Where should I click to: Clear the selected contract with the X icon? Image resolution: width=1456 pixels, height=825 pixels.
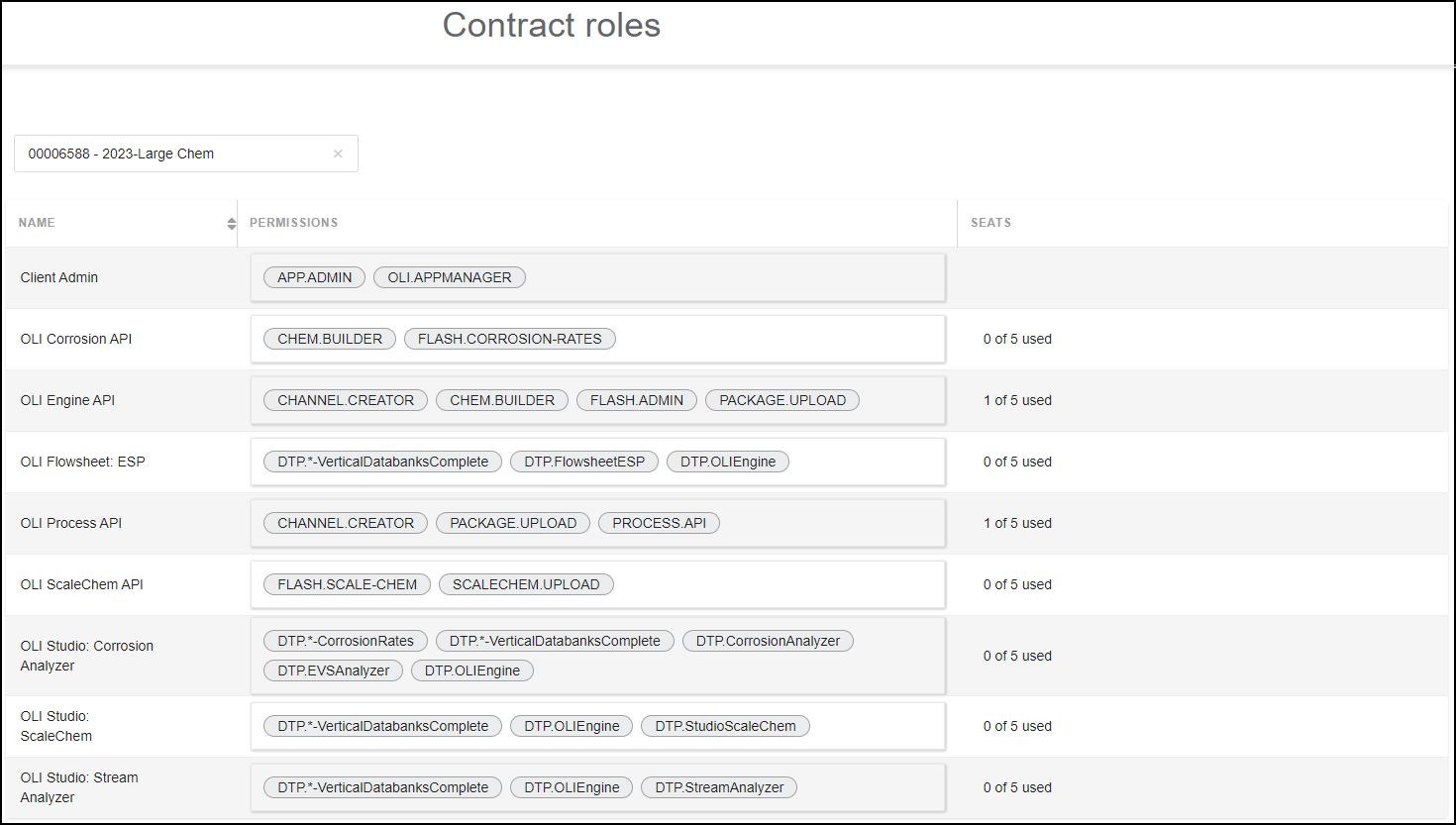click(338, 154)
